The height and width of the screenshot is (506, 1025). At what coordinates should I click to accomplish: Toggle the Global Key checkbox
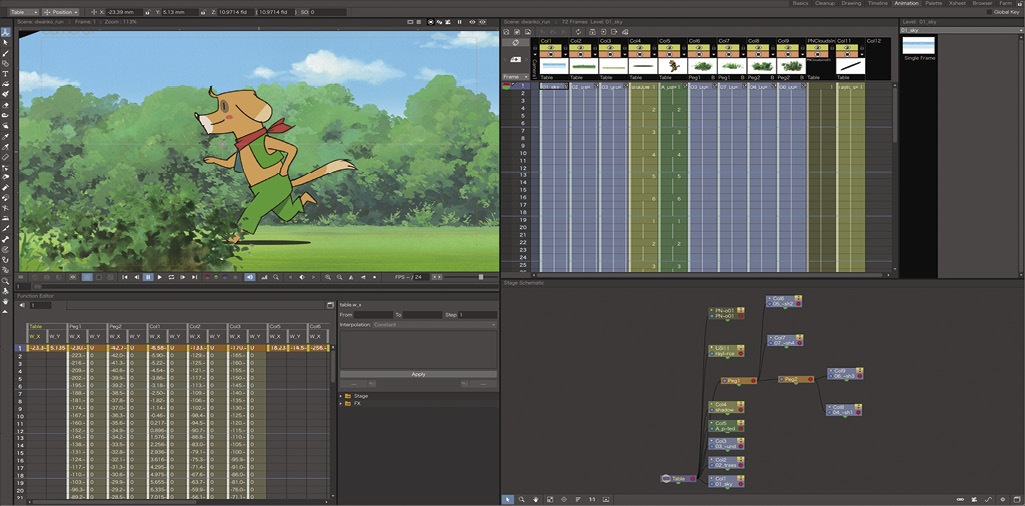pos(990,12)
